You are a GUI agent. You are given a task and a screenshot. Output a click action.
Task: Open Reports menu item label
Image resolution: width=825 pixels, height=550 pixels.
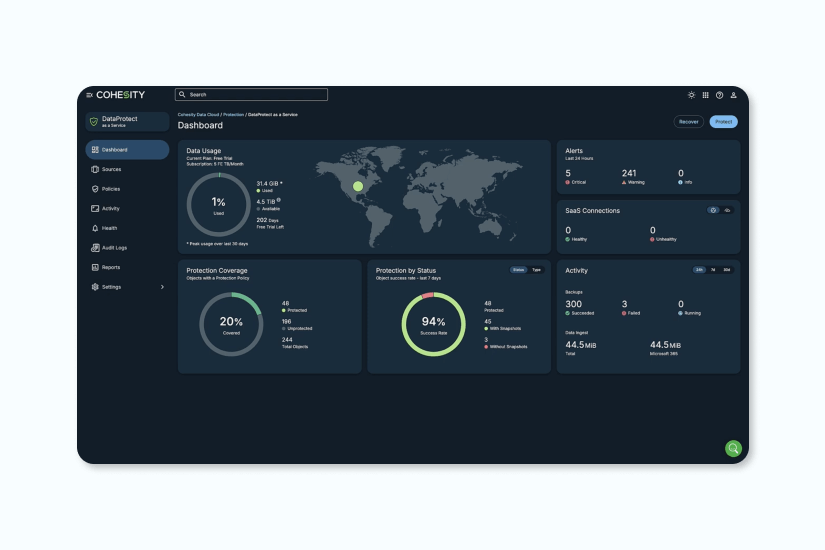(111, 267)
